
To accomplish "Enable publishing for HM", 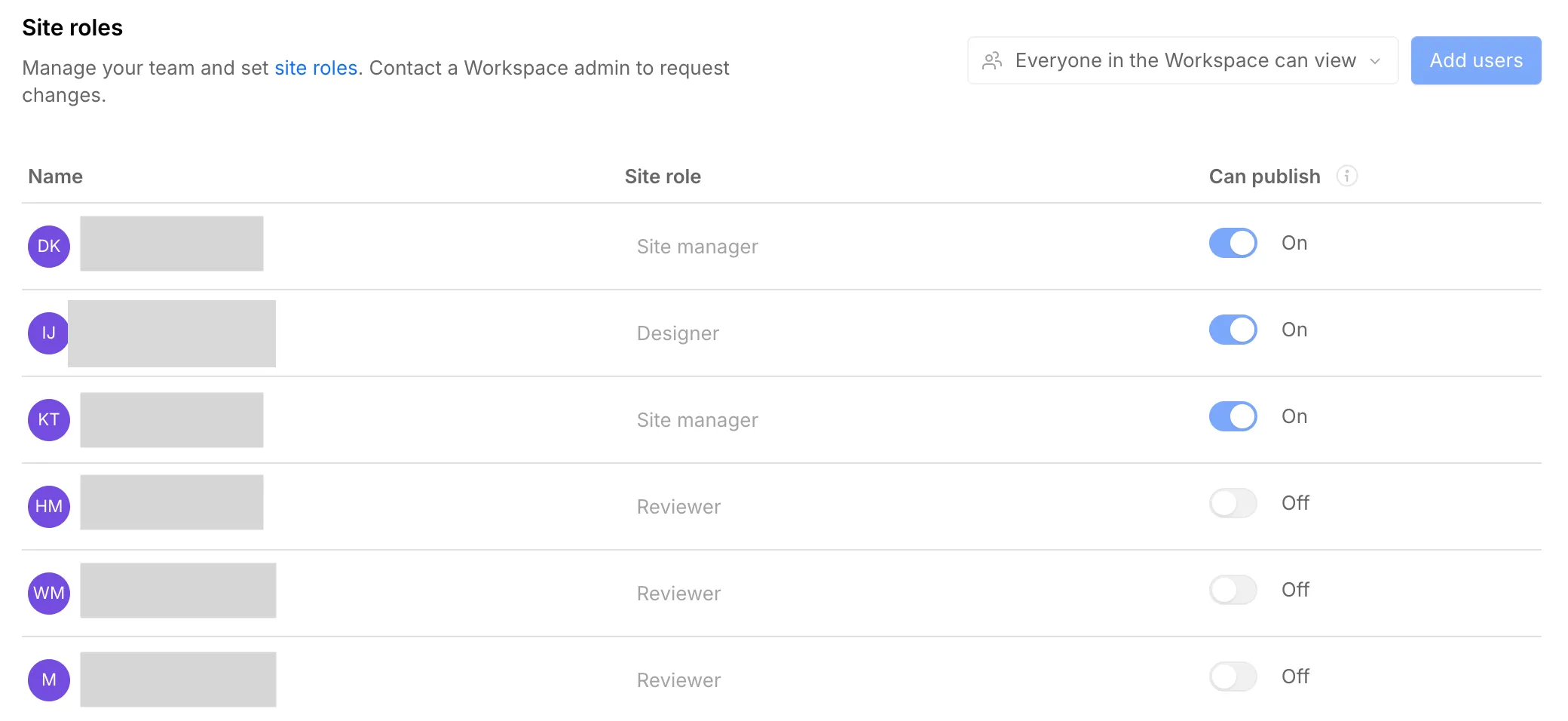I will click(1233, 503).
